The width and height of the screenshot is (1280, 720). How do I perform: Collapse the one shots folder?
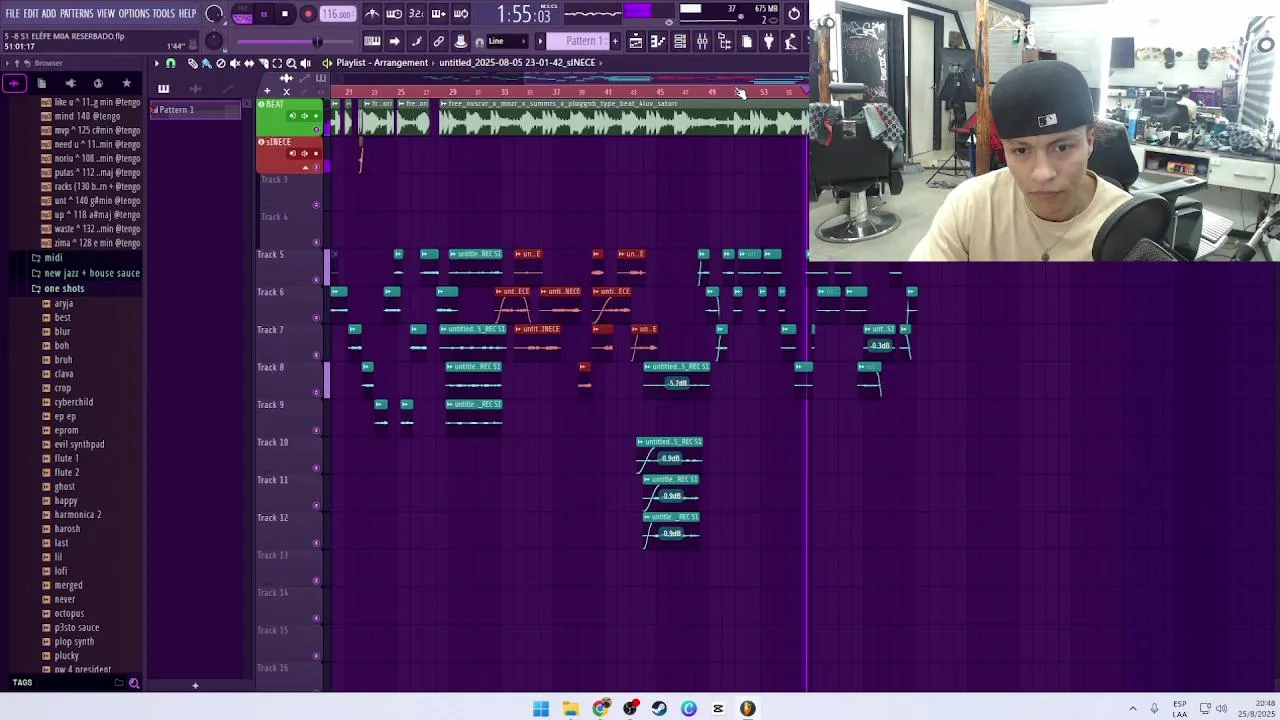[63, 288]
